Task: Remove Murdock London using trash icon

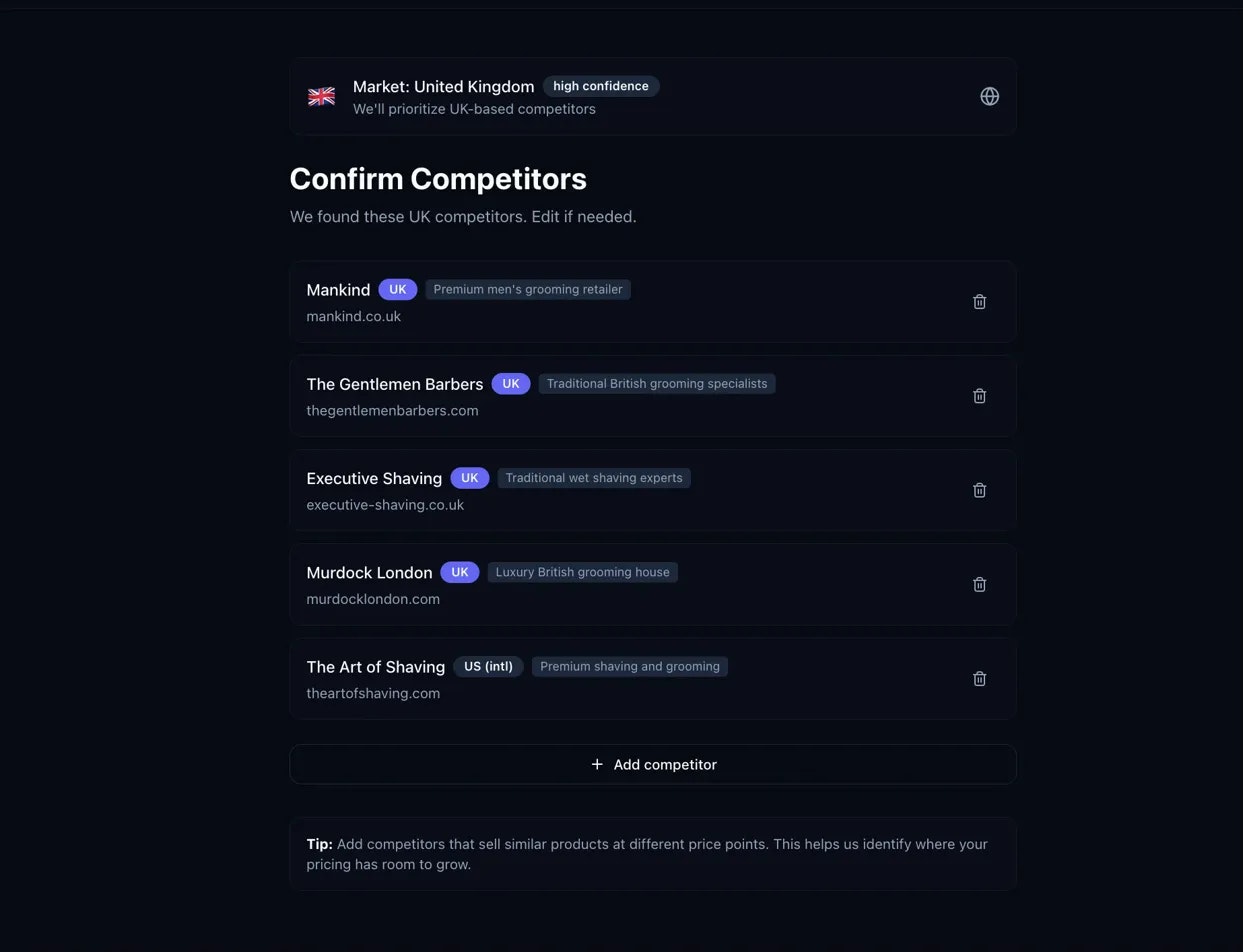Action: click(x=979, y=584)
